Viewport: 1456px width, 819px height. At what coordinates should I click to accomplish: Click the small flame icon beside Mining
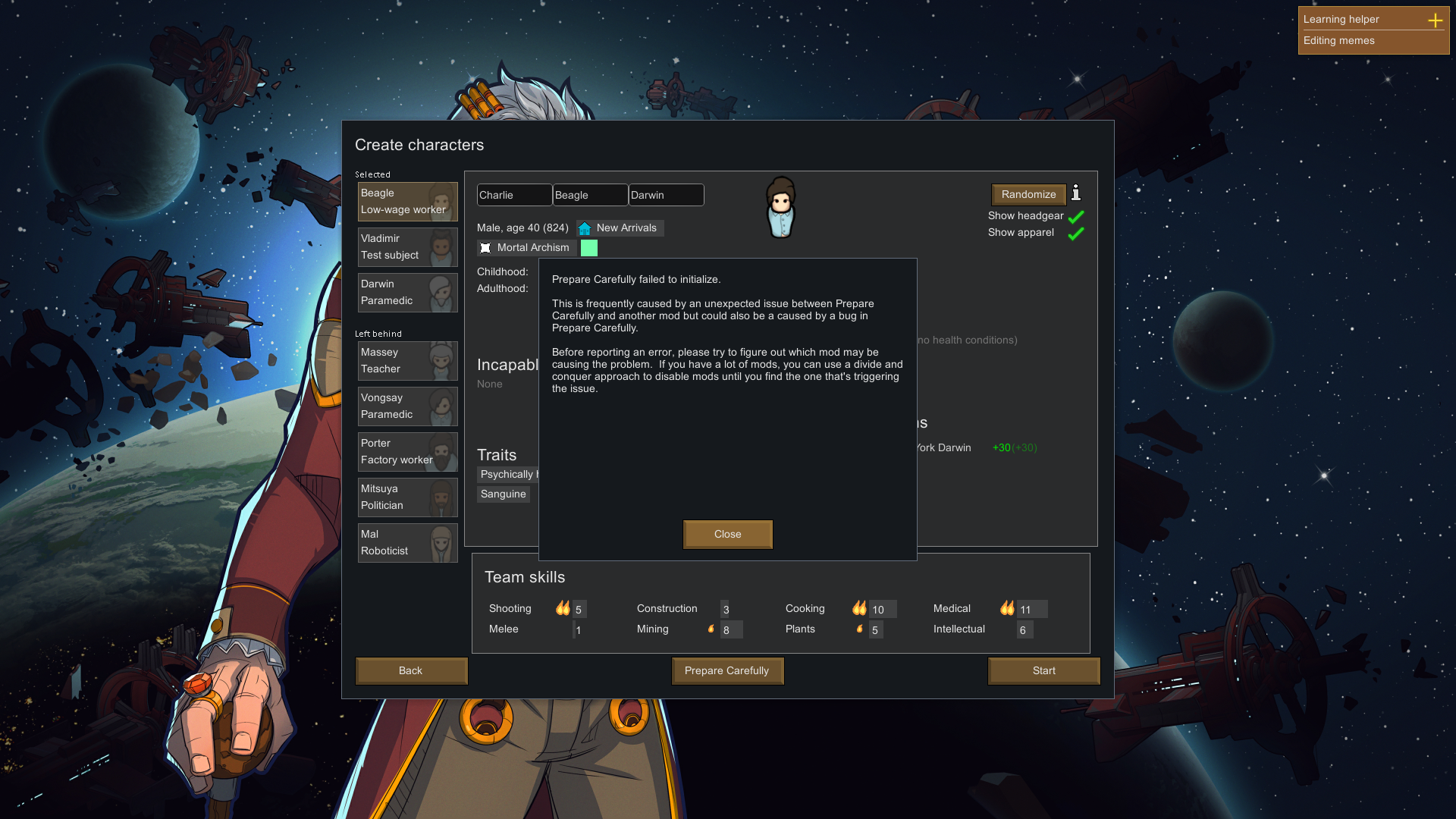point(711,629)
